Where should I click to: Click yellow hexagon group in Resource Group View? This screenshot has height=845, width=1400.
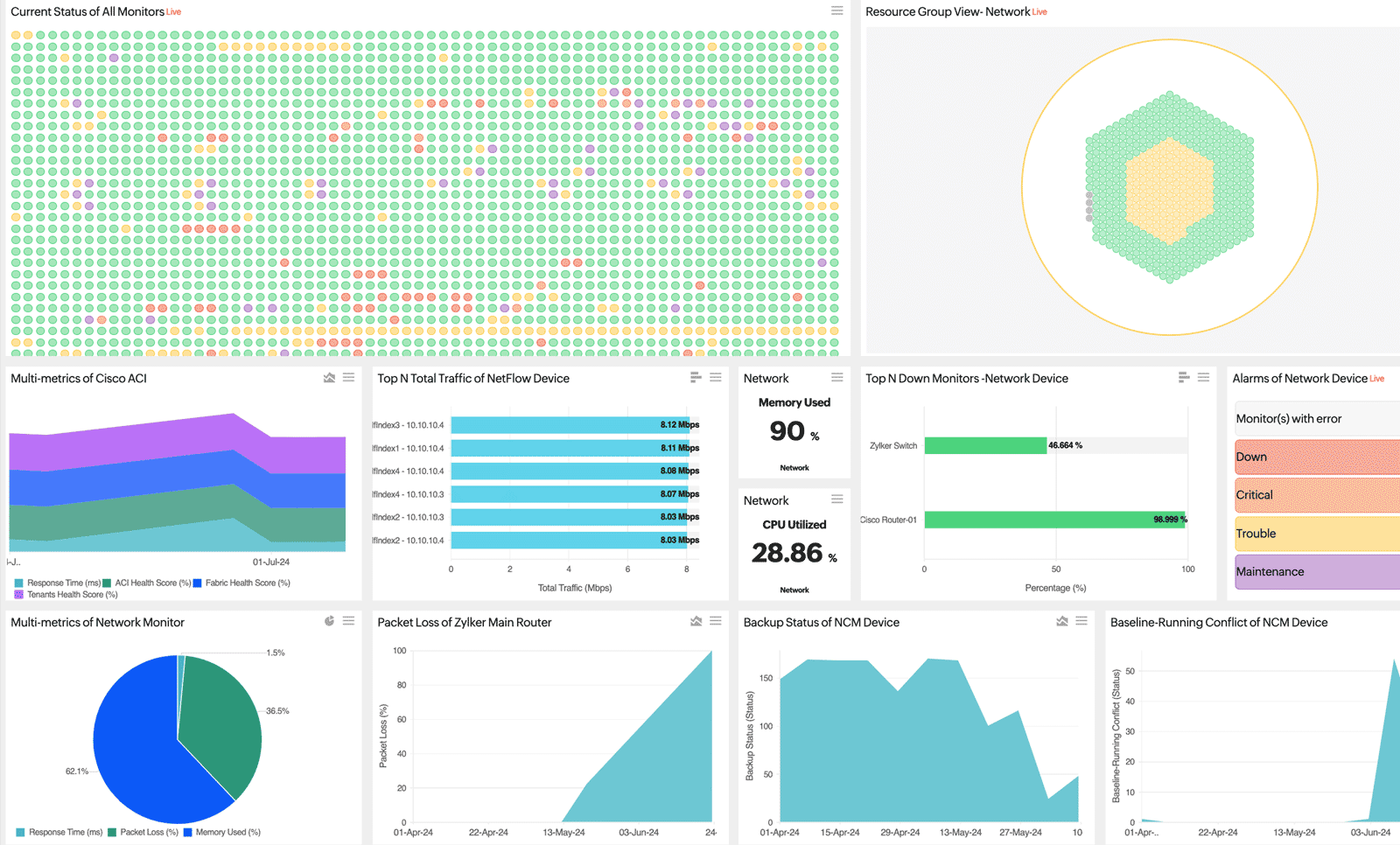[1170, 190]
